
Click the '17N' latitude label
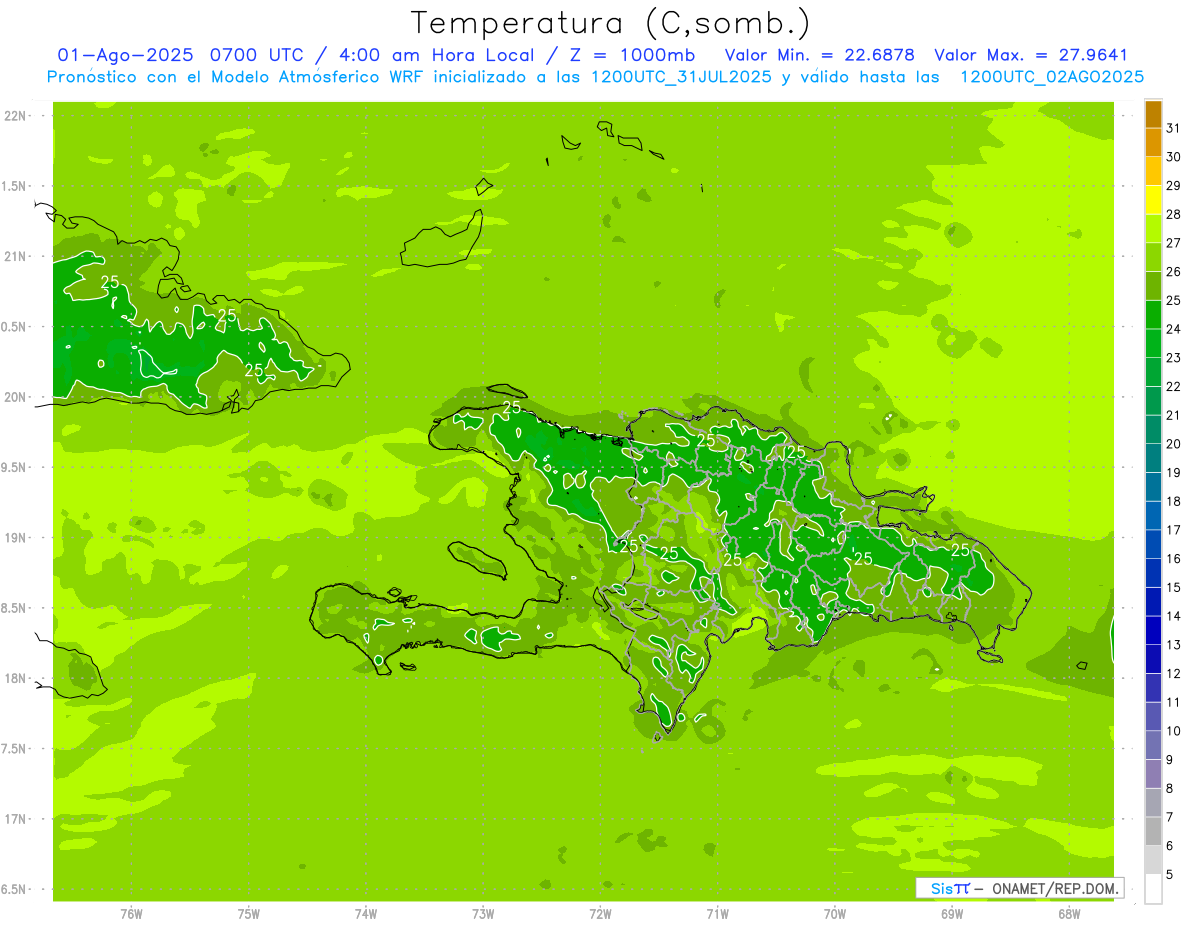[16, 820]
